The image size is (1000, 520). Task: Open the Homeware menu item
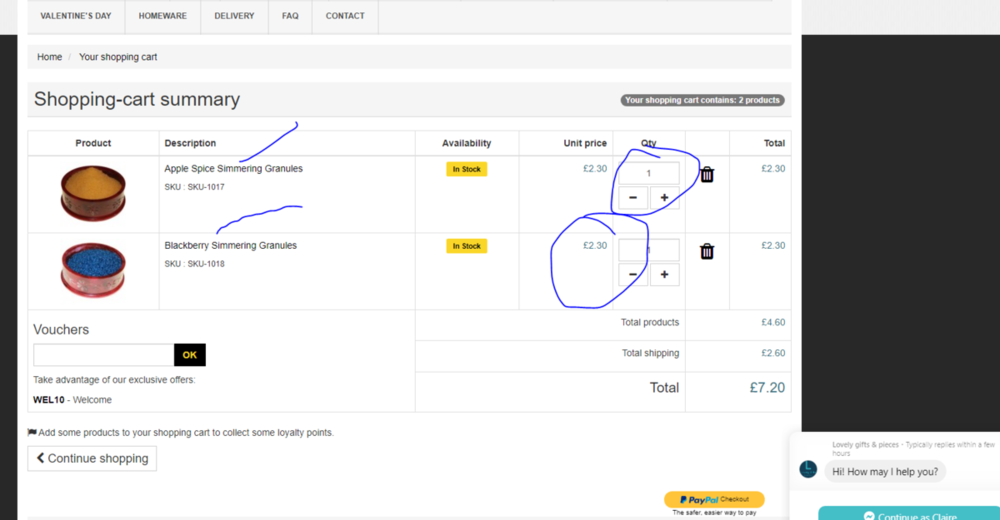pos(163,16)
